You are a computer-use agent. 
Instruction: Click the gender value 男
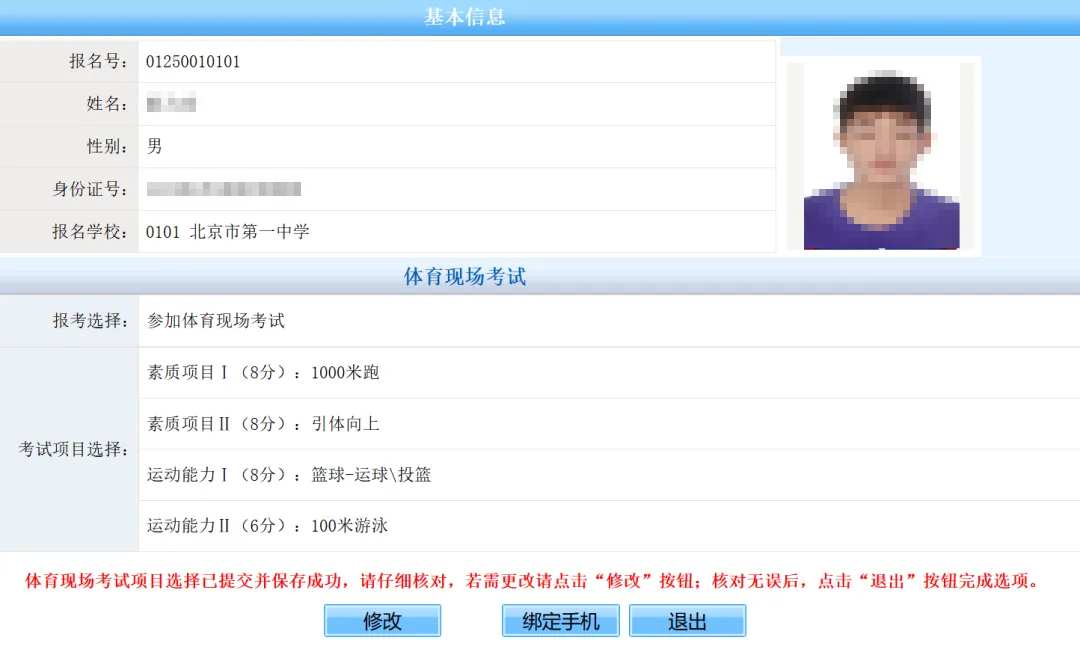tap(155, 147)
